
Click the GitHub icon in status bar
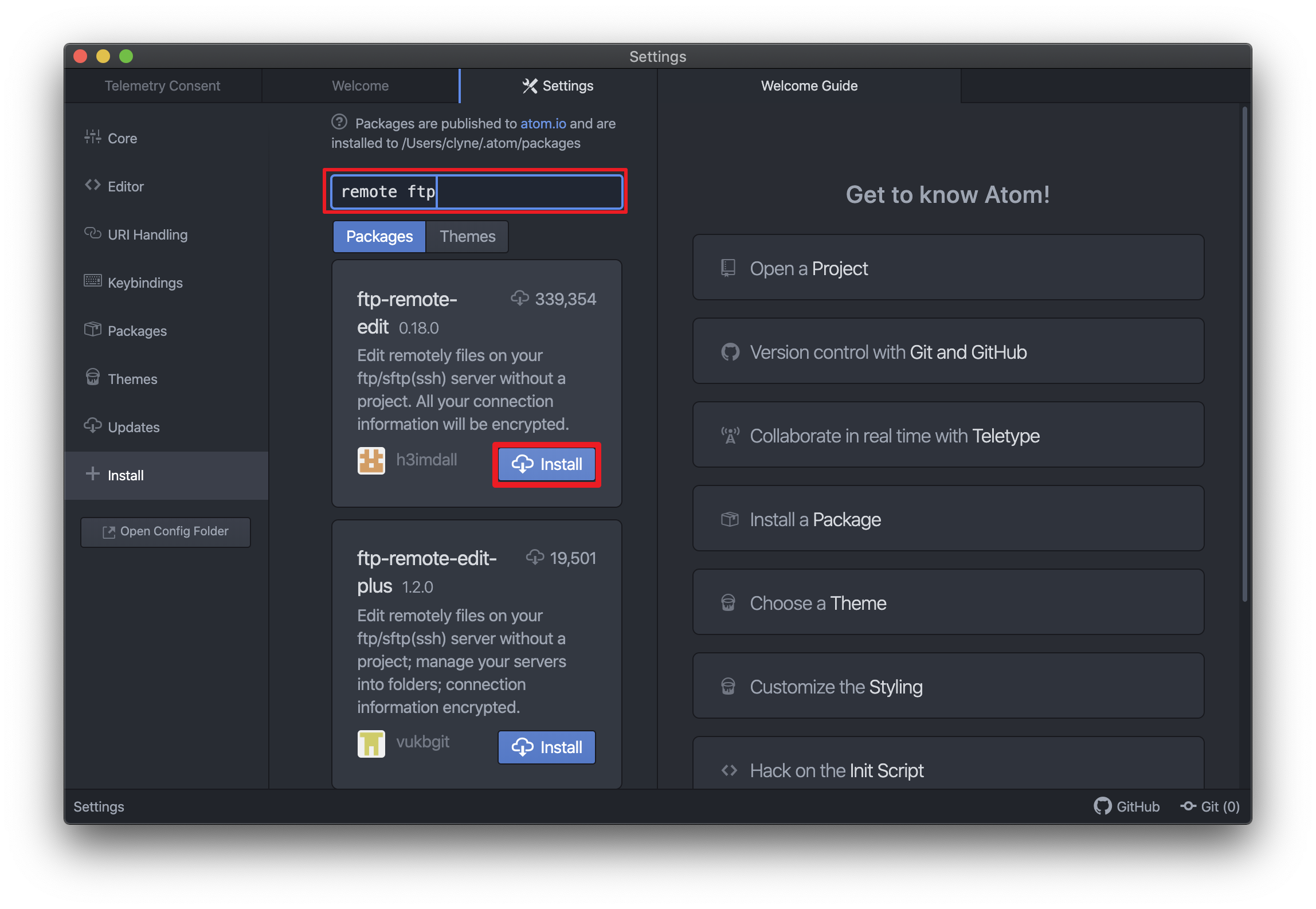coord(1102,806)
